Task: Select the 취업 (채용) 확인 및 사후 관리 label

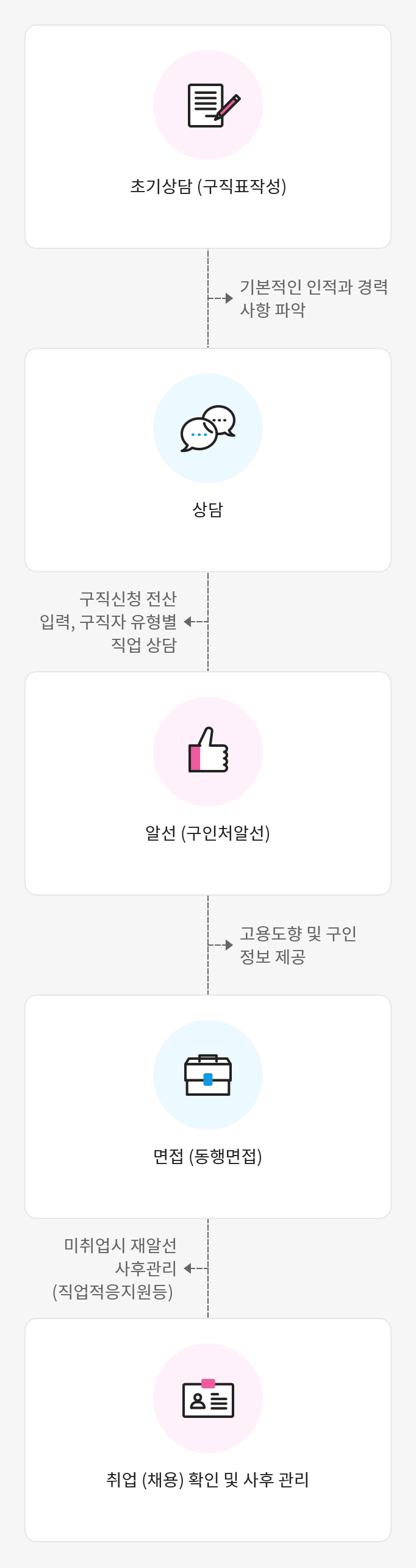Action: click(208, 1480)
